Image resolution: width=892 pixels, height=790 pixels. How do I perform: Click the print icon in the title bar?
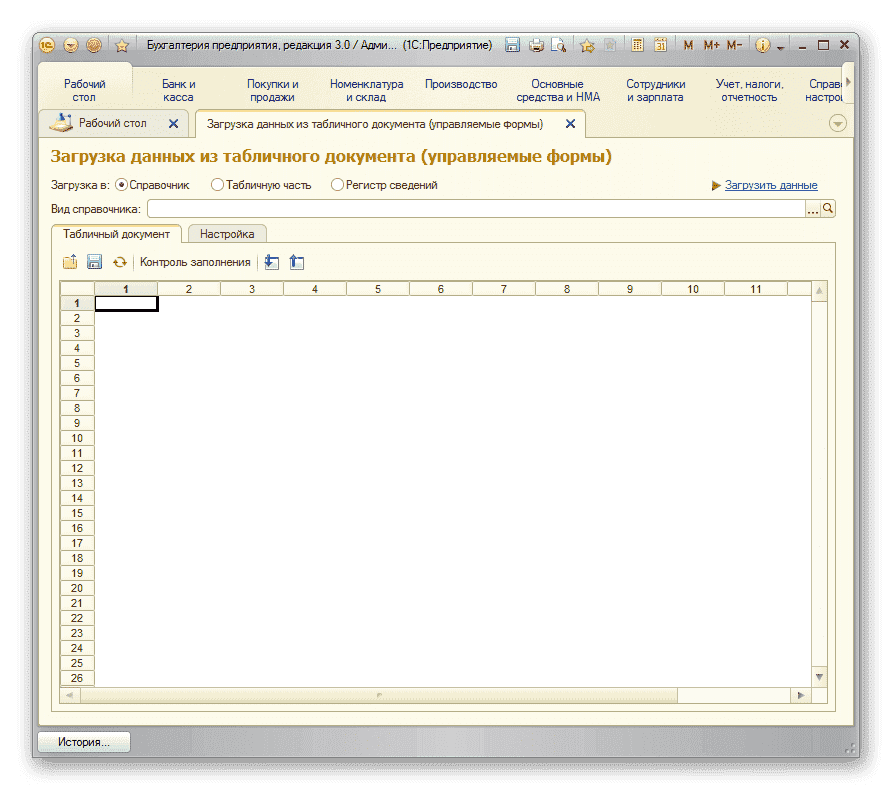tap(536, 45)
